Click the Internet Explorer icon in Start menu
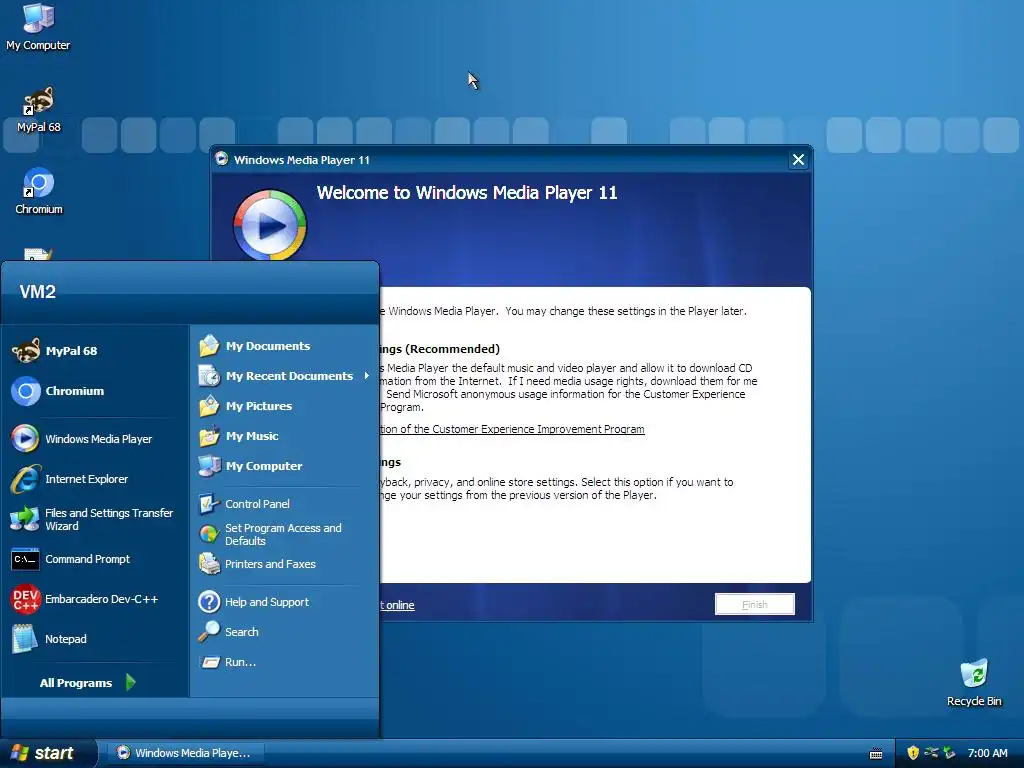Screen dimensions: 1024x768 pyautogui.click(x=25, y=479)
